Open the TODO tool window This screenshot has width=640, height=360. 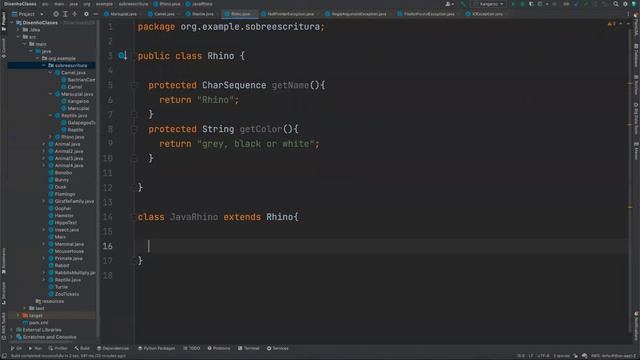[x=191, y=348]
